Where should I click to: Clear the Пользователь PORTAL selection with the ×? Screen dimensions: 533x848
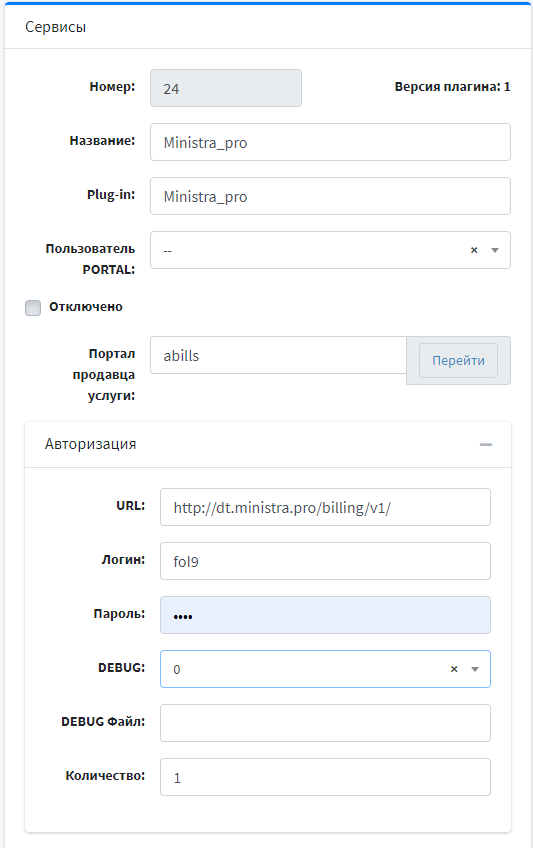[474, 250]
